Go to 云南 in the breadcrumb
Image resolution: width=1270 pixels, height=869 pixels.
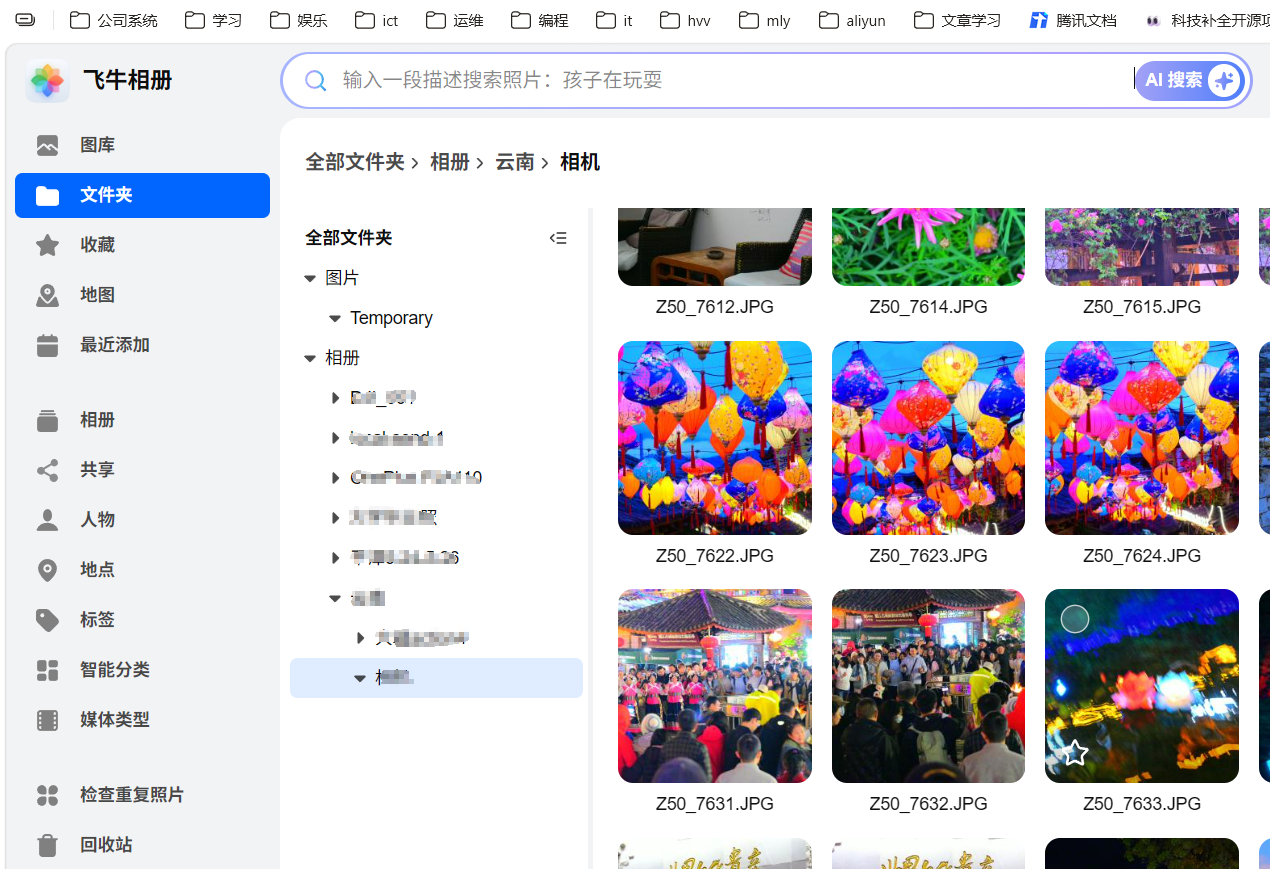(x=515, y=162)
